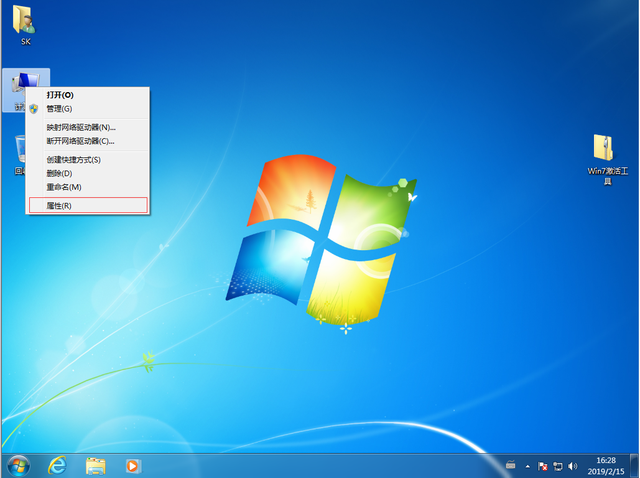Click the keyboard icon in the tray
Viewport: 640px width, 478px height.
tap(511, 465)
